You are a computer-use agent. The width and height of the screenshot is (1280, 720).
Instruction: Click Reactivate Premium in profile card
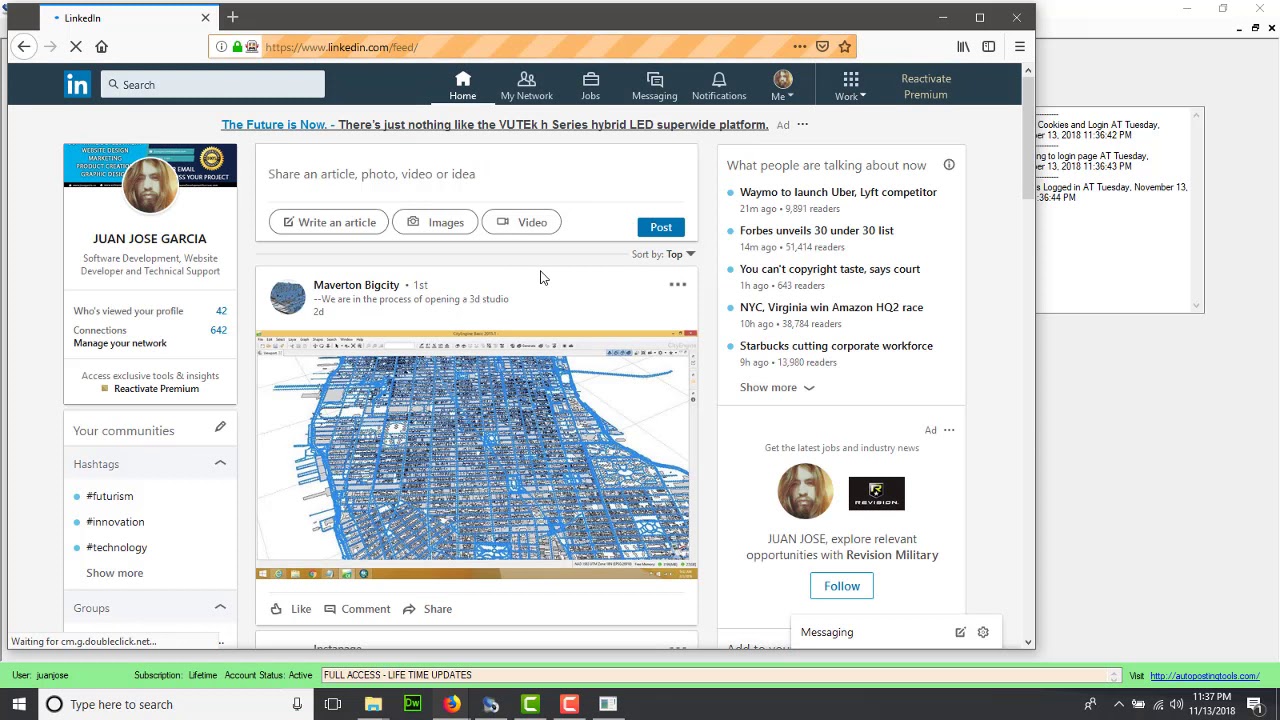150,389
